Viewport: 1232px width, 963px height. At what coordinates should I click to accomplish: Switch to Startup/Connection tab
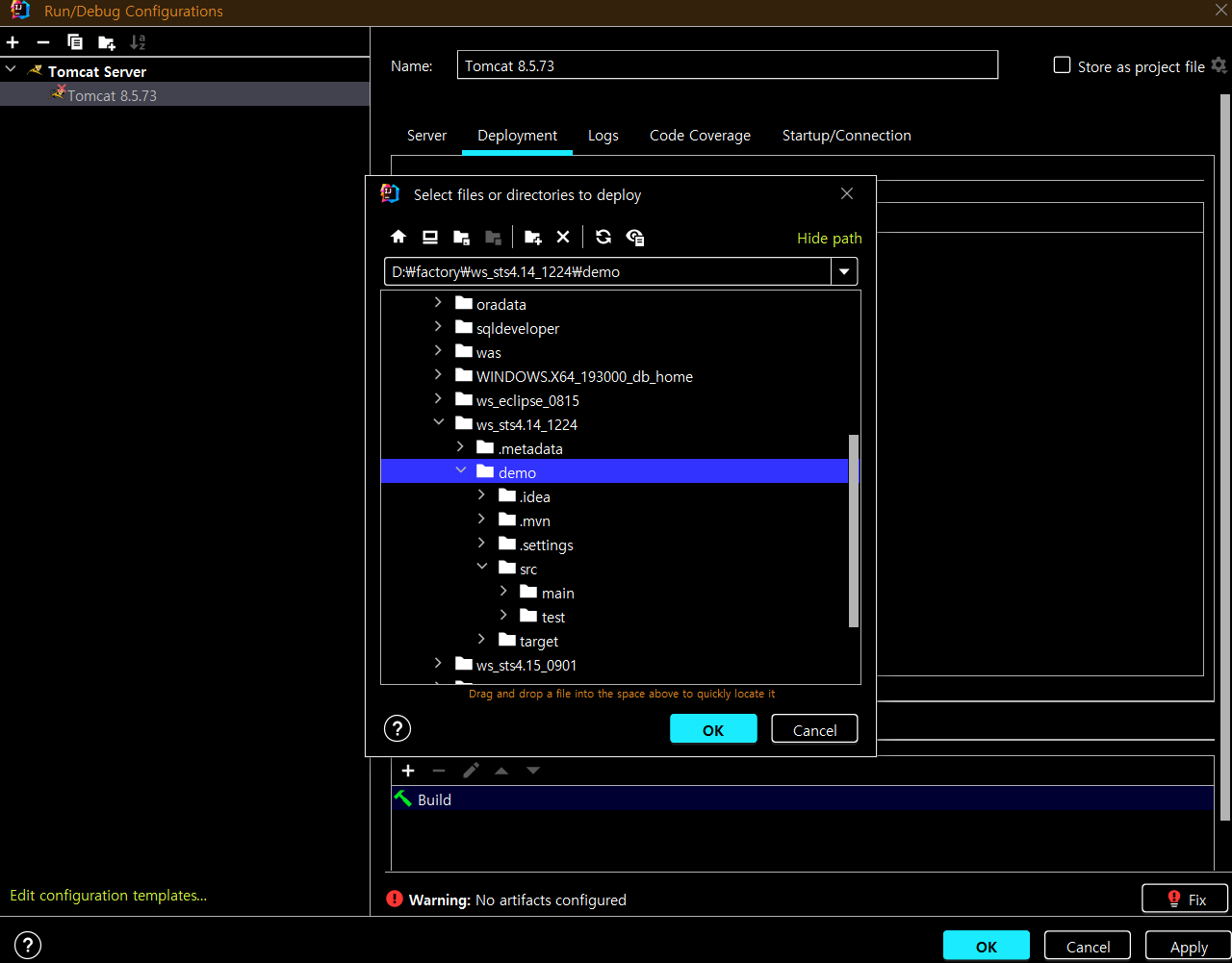tap(847, 136)
